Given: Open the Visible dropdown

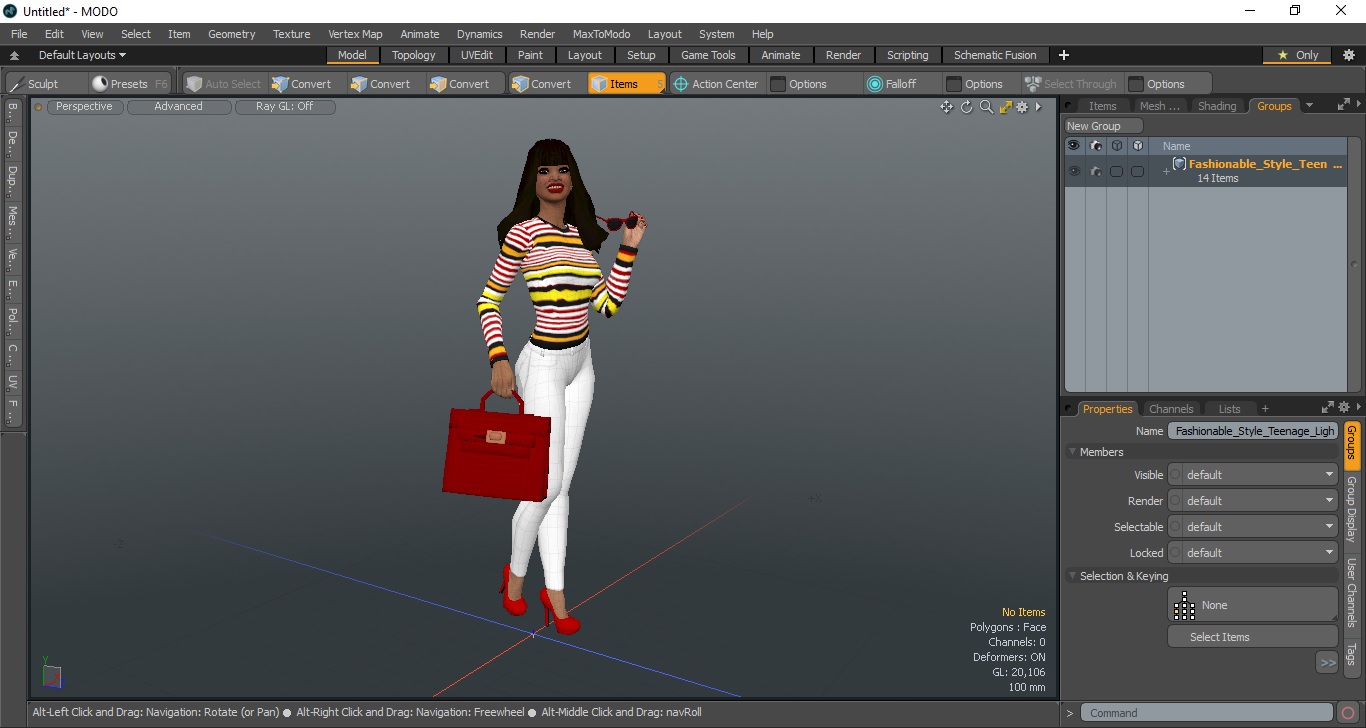Looking at the screenshot, I should [x=1253, y=475].
